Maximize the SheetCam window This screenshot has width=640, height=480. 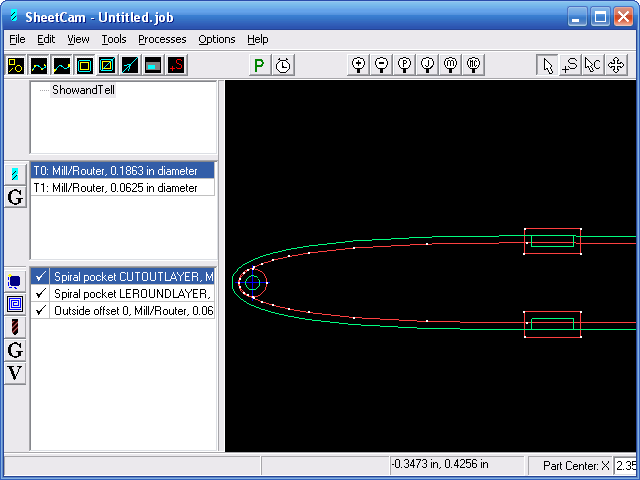(600, 17)
